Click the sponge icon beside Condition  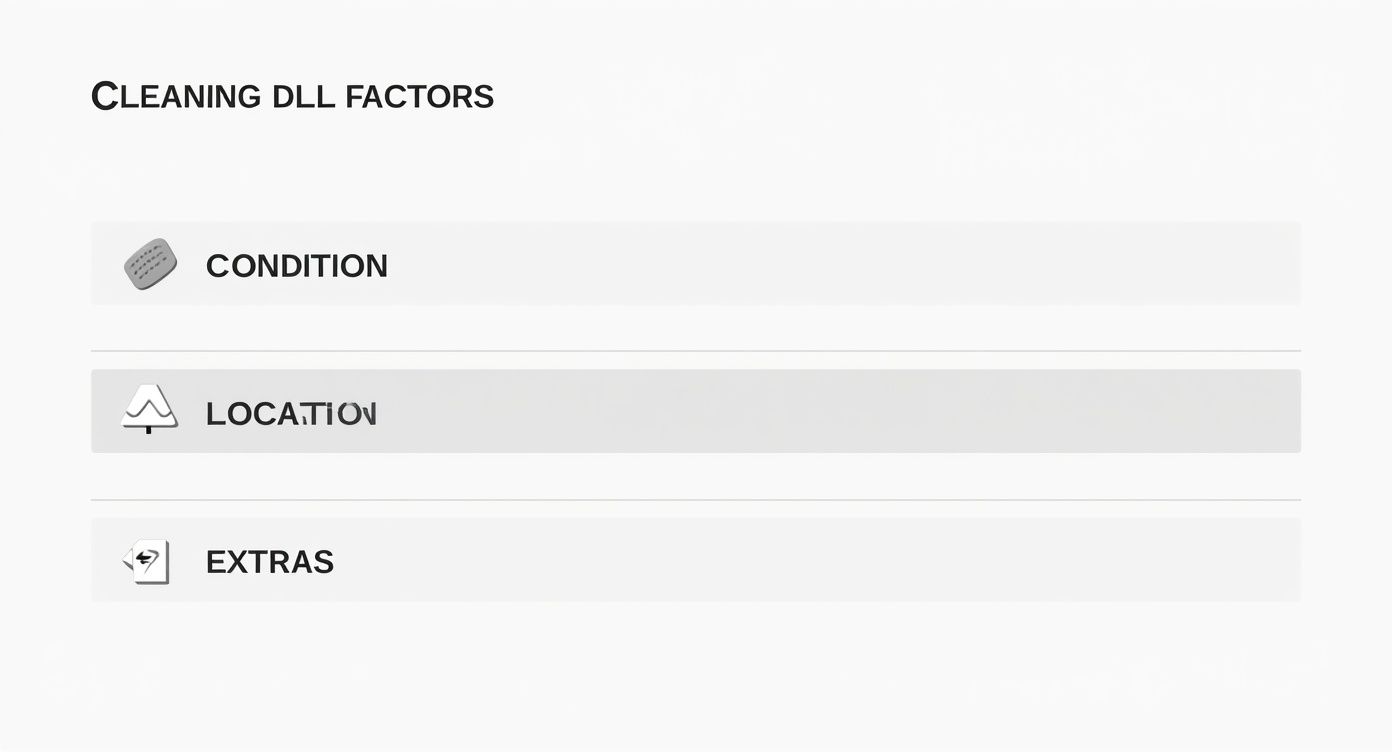point(150,264)
